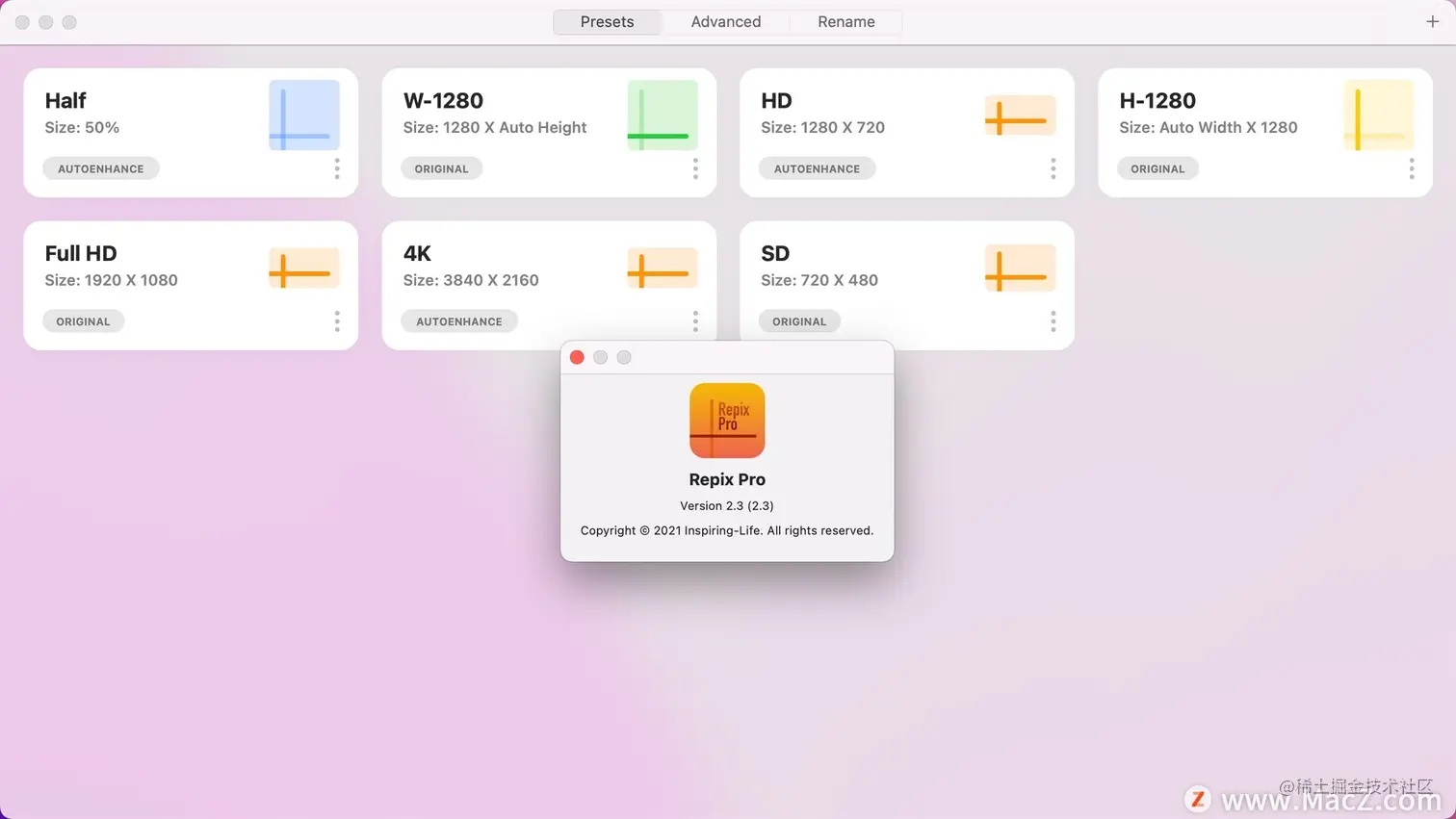Switch to the Rename tab
Screen dimensions: 1456x819
pyautogui.click(x=846, y=21)
